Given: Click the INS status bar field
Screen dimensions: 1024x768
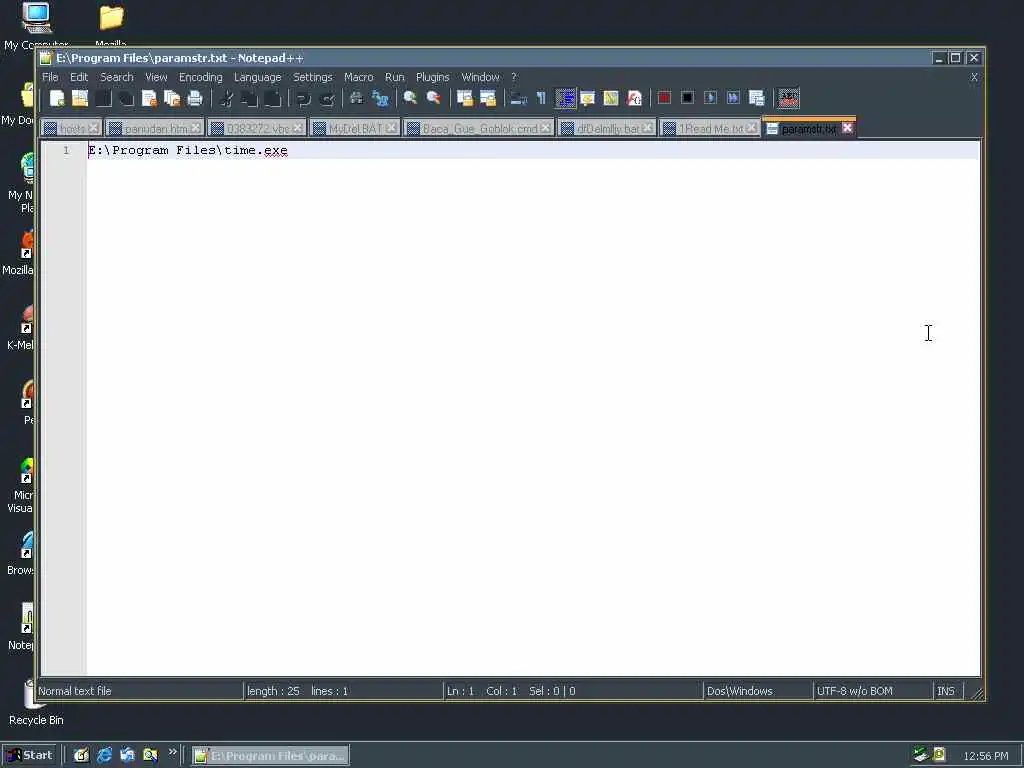Looking at the screenshot, I should (946, 691).
